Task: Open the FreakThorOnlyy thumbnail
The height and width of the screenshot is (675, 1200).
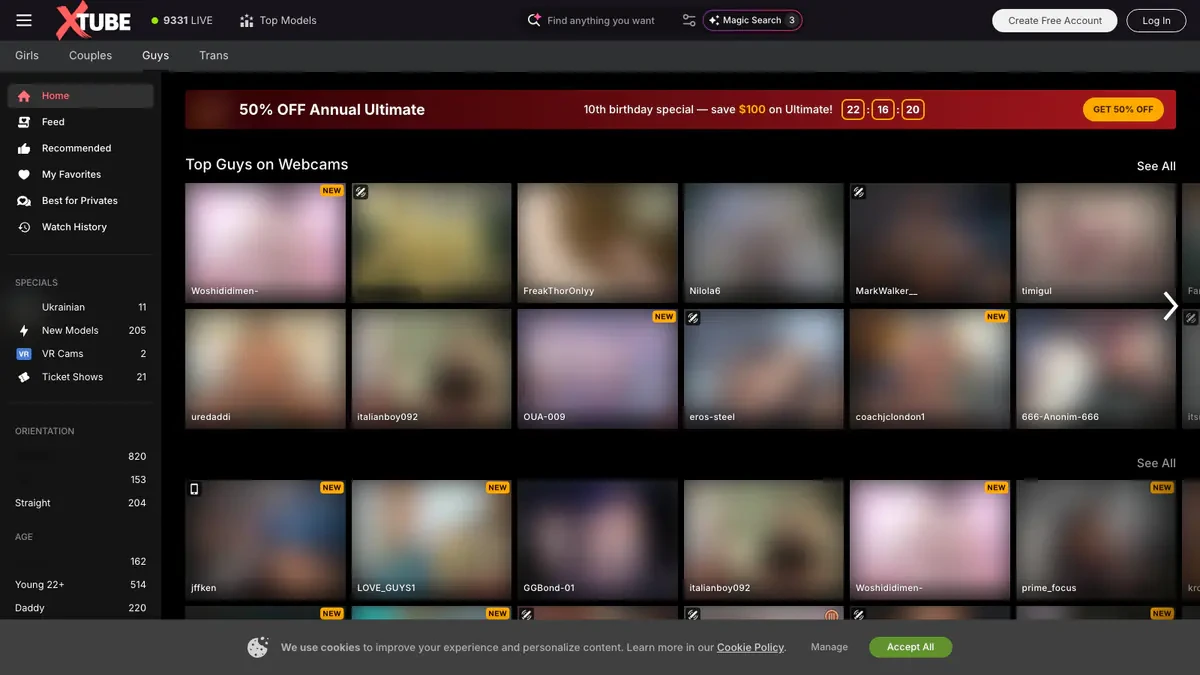Action: tap(597, 242)
